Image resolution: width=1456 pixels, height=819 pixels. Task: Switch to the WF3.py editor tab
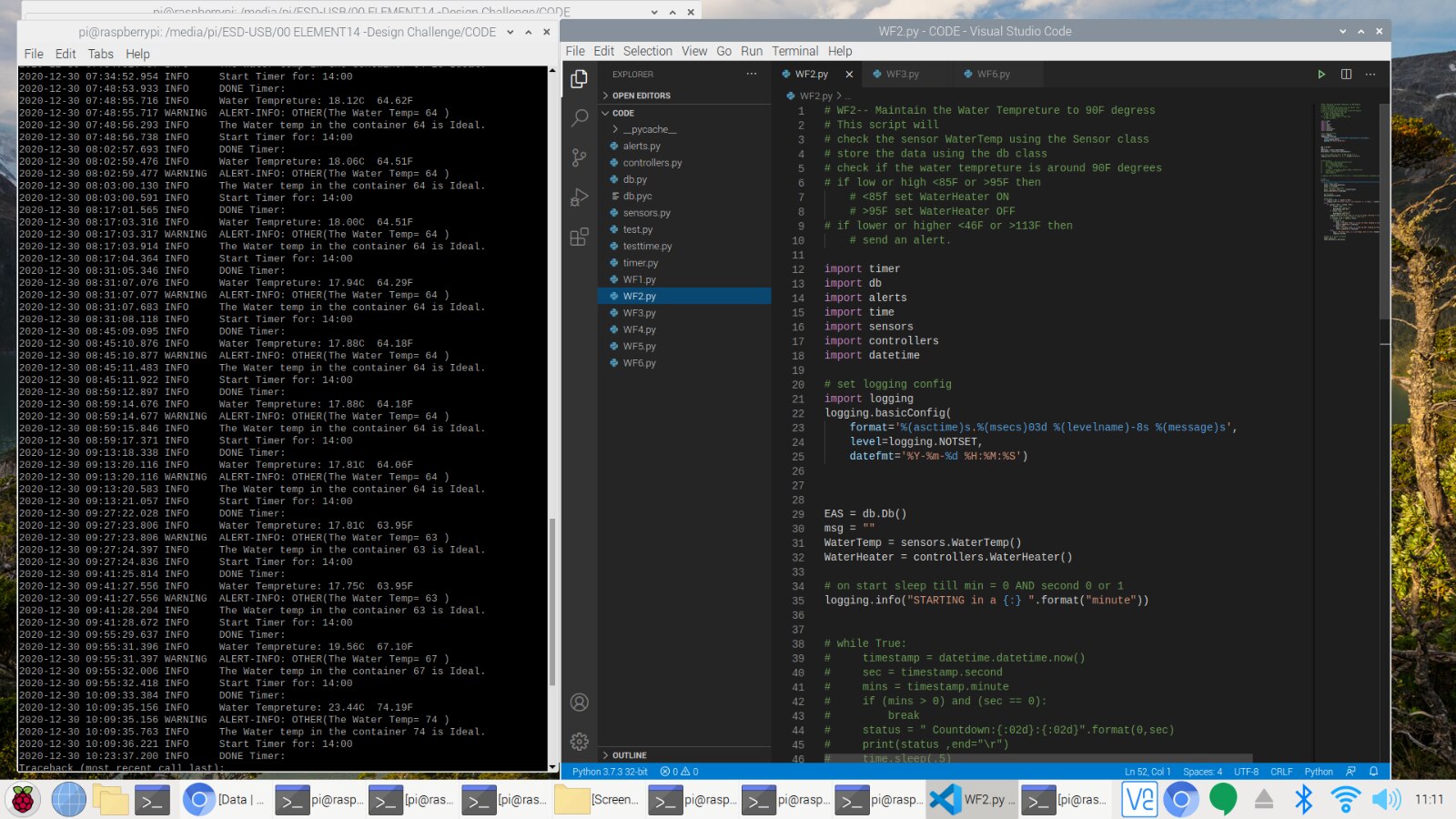tap(902, 75)
